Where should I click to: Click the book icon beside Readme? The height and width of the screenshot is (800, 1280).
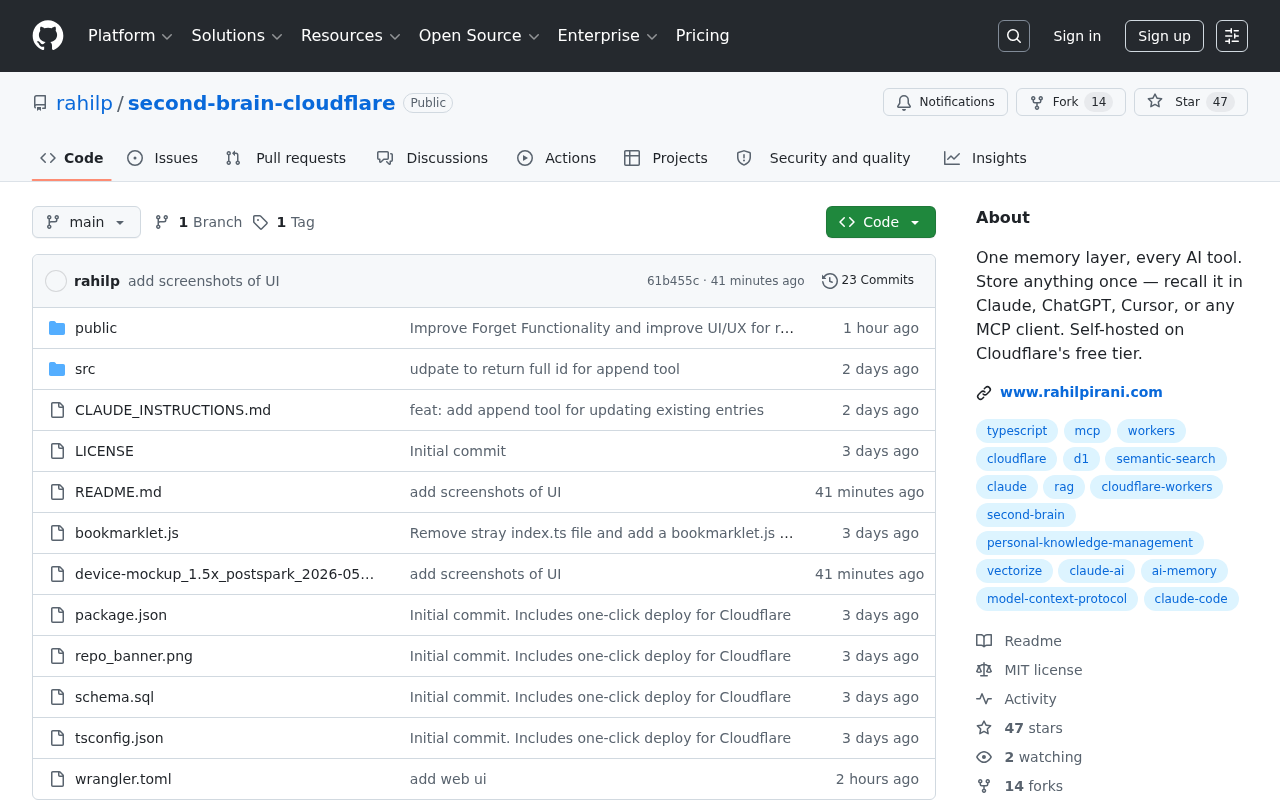984,641
